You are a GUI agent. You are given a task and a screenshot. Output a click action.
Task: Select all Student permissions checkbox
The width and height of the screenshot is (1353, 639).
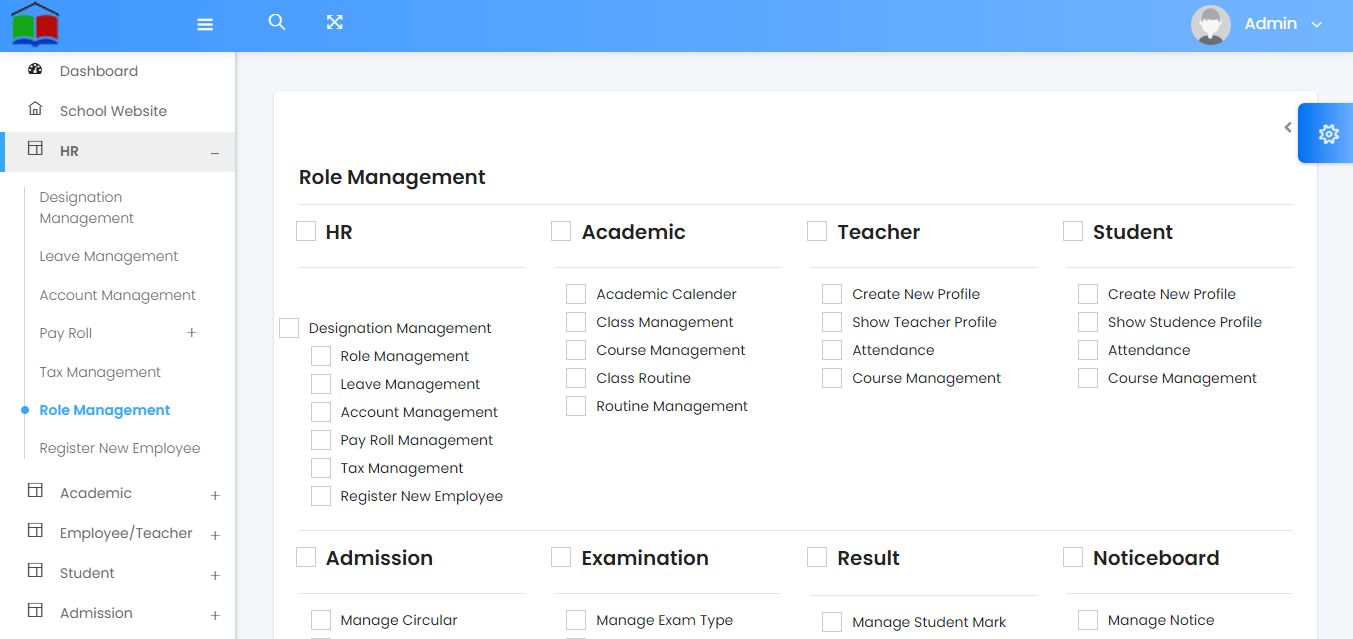tap(1073, 232)
